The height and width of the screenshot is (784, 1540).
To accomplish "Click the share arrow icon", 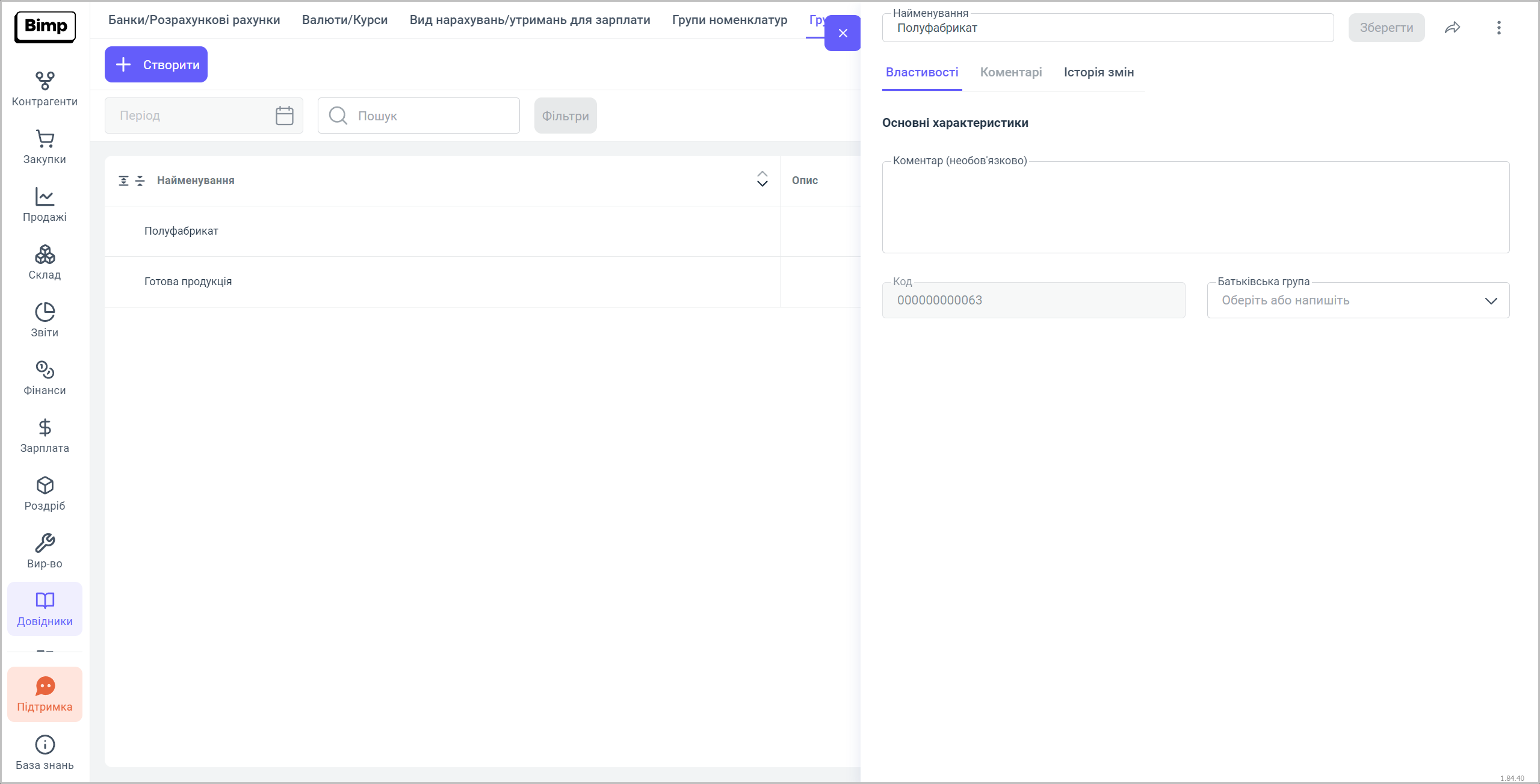I will point(1452,28).
